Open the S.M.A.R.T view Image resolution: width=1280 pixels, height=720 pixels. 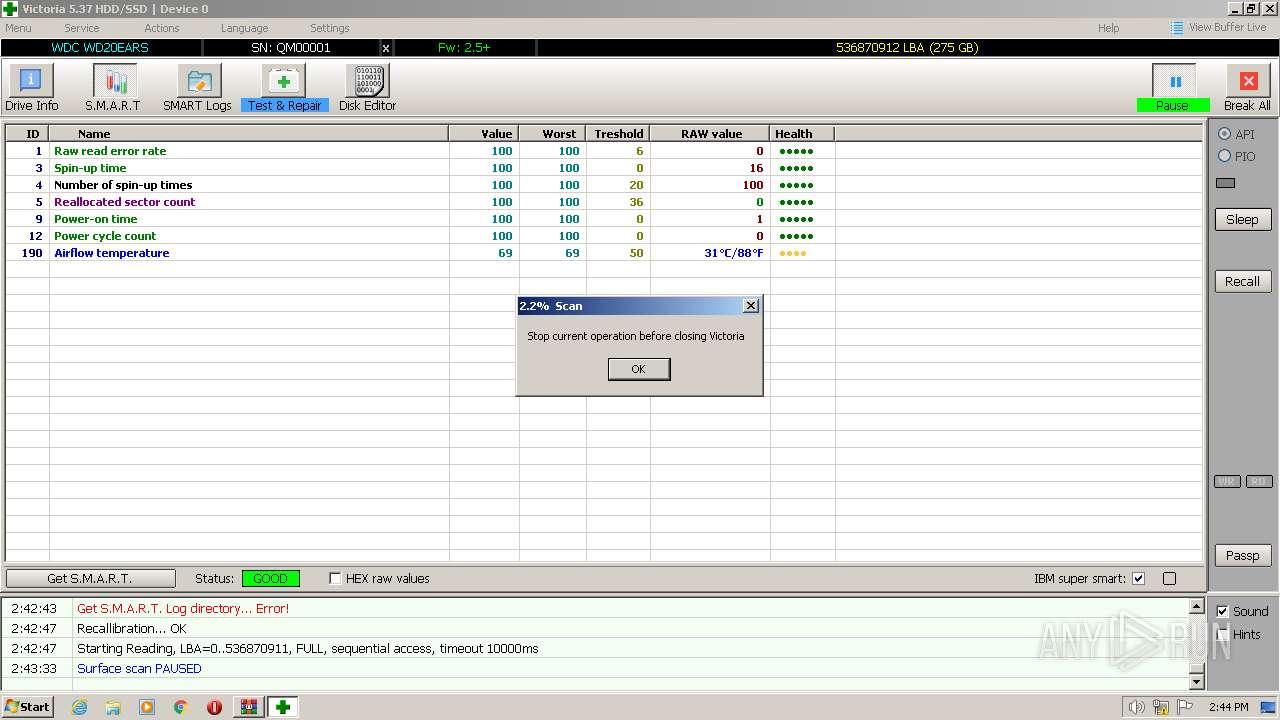113,88
